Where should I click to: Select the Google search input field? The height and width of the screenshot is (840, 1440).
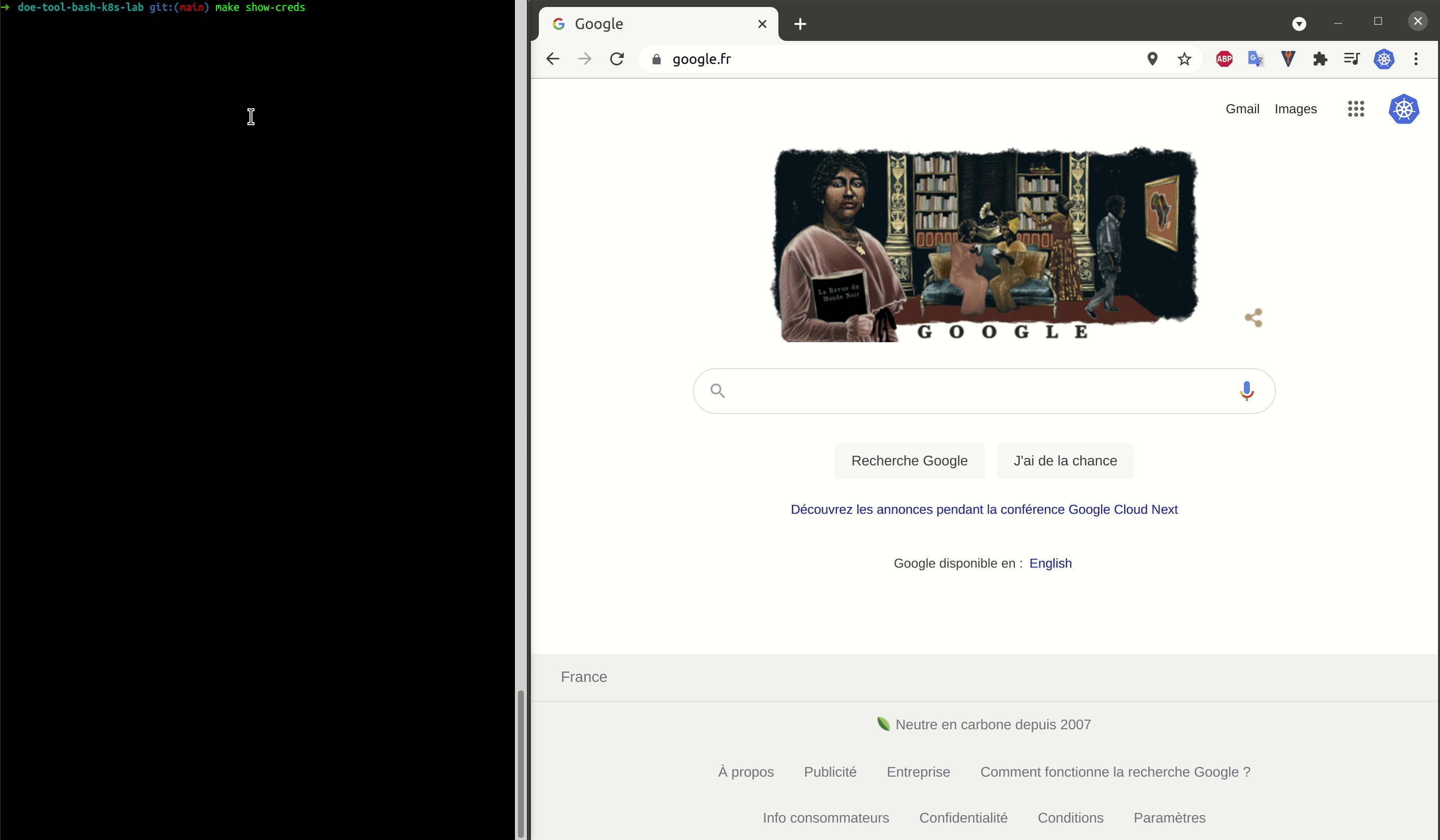[984, 390]
